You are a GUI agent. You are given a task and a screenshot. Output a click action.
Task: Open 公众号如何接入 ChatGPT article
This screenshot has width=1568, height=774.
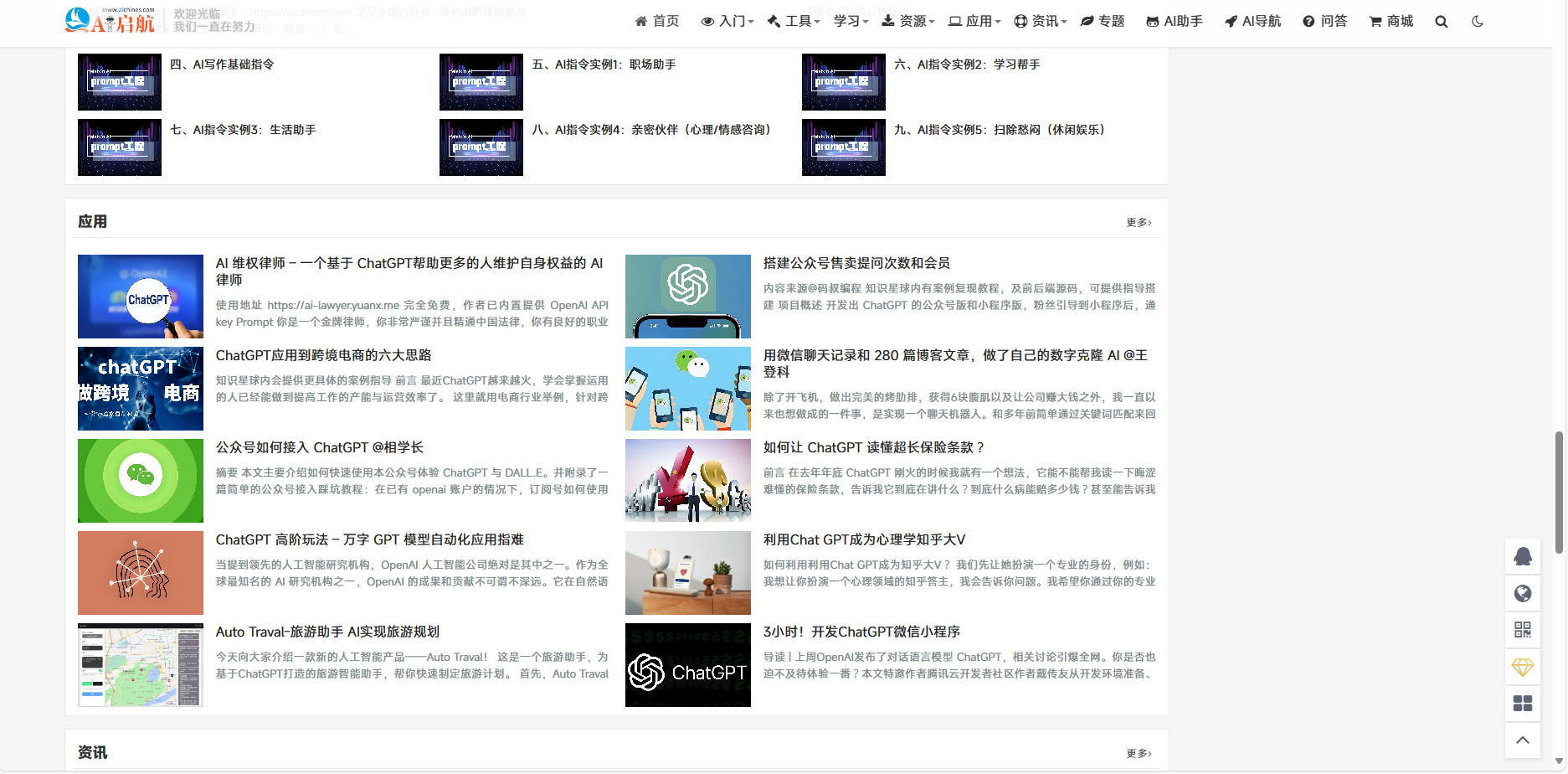click(320, 447)
